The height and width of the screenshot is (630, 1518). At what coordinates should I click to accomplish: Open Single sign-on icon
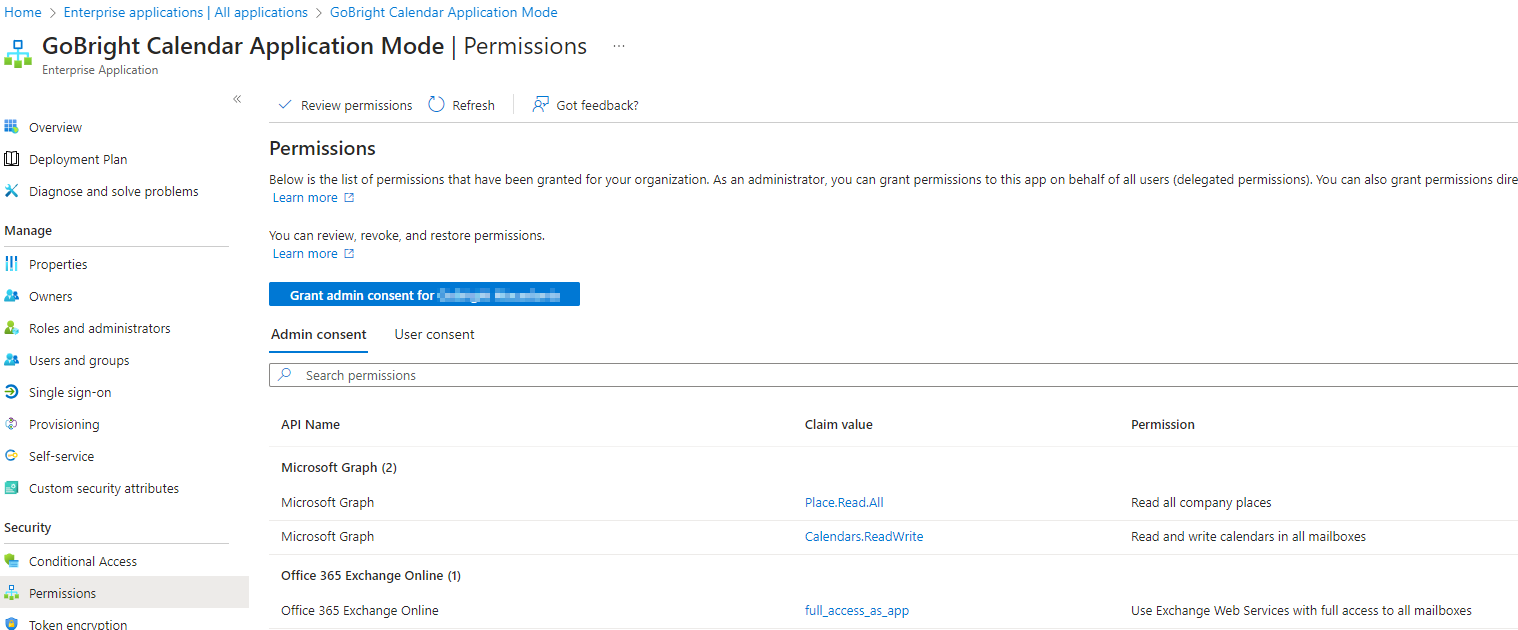click(x=12, y=392)
